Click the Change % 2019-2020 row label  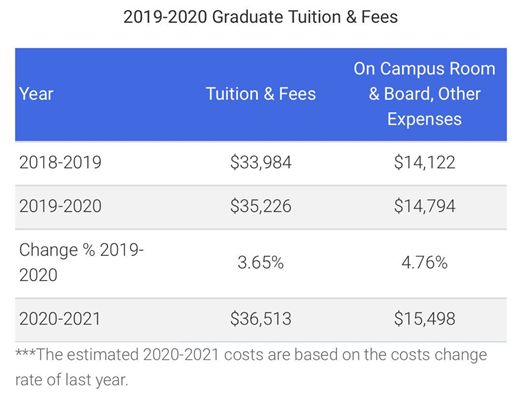coord(81,262)
